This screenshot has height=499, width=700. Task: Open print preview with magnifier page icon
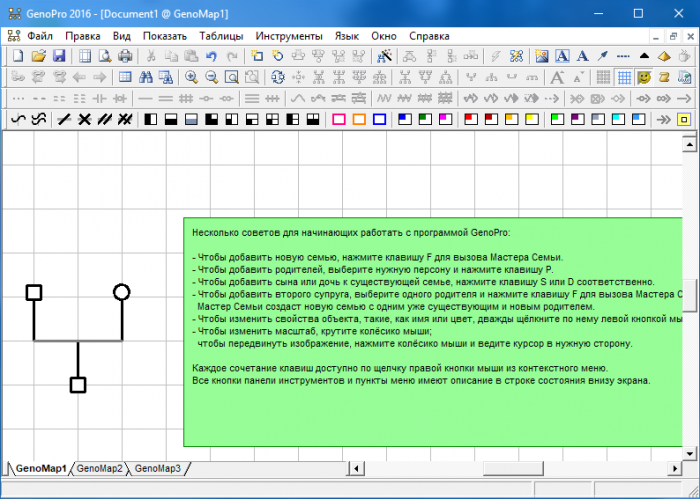105,56
